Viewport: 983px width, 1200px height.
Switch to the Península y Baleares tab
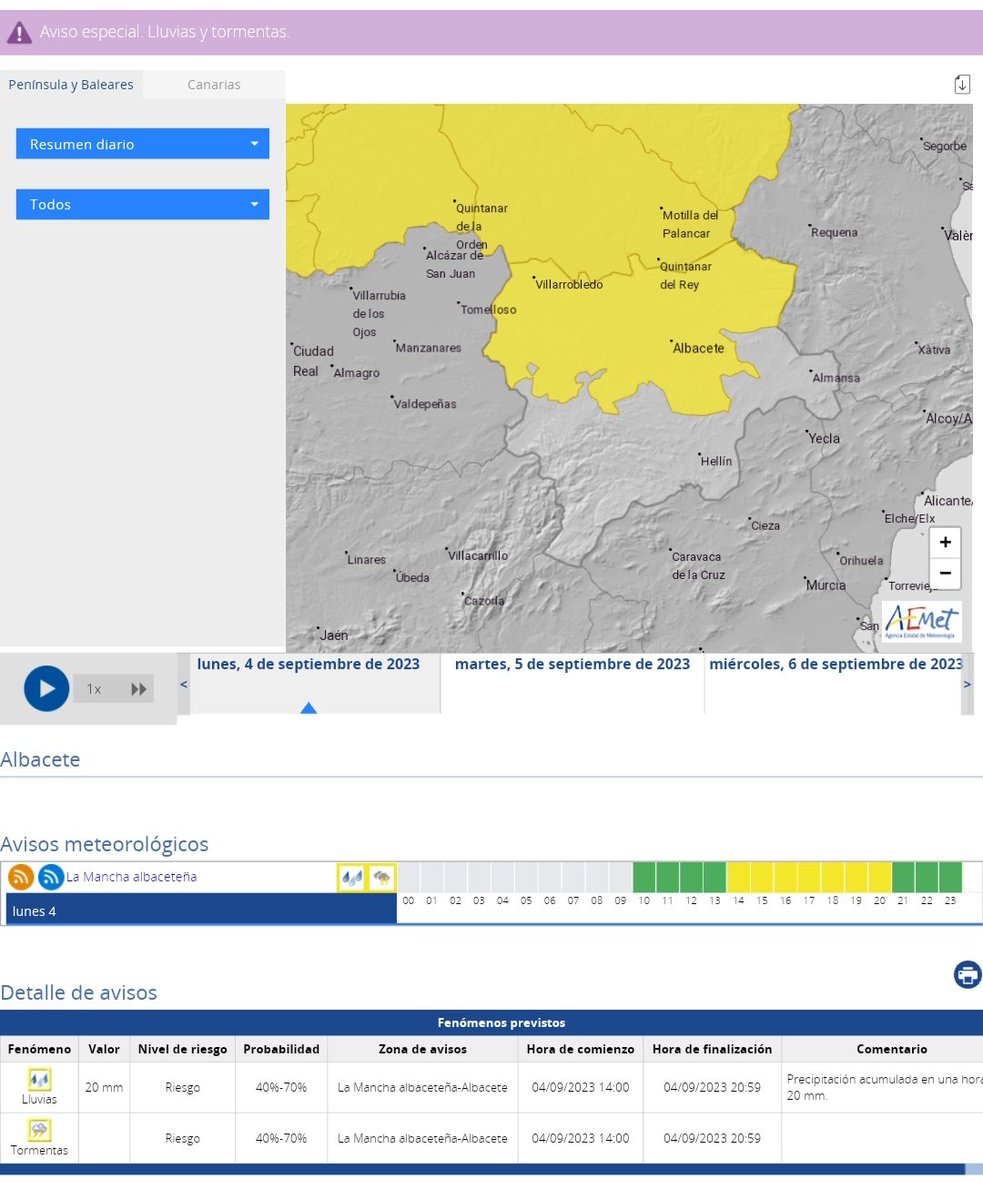tap(71, 84)
